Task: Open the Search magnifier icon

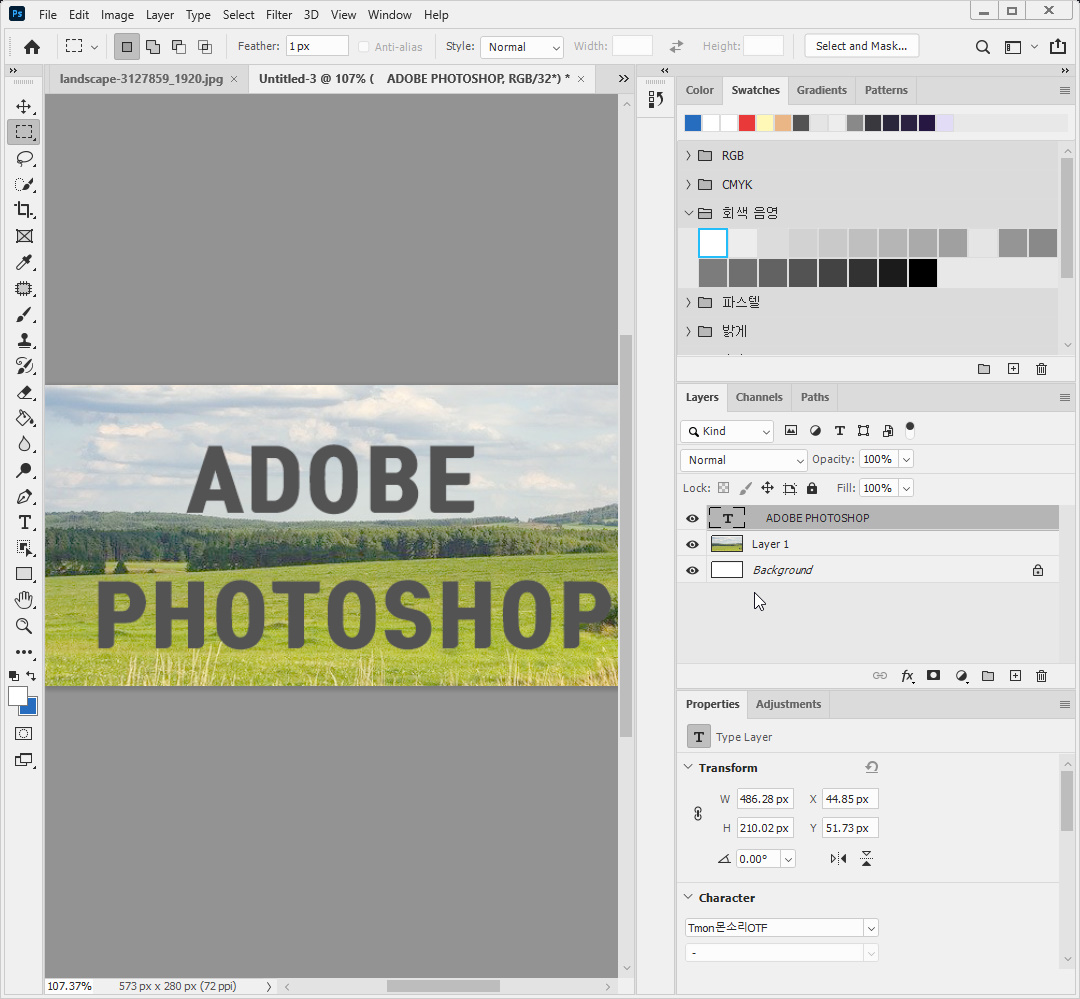Action: click(x=983, y=47)
